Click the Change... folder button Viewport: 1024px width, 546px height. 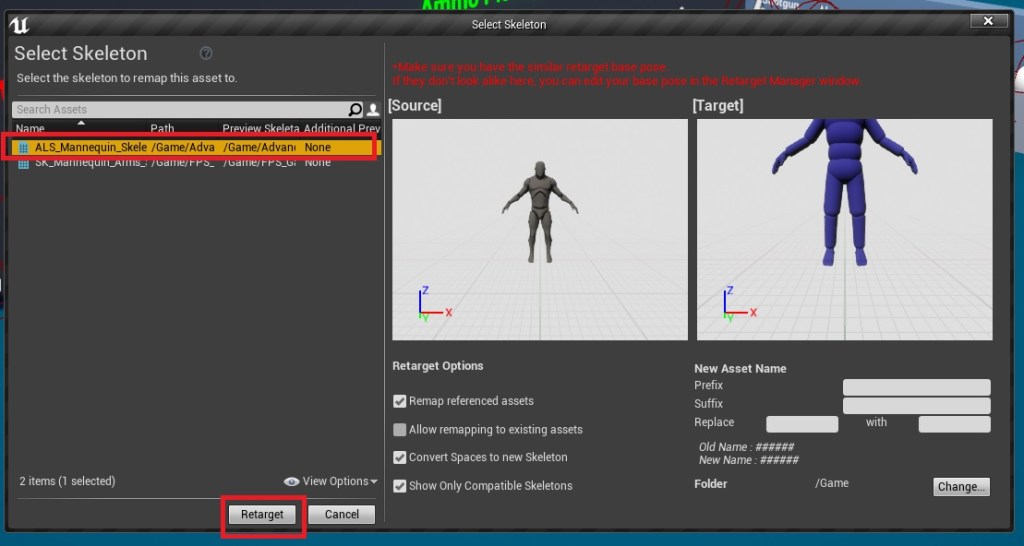tap(961, 487)
